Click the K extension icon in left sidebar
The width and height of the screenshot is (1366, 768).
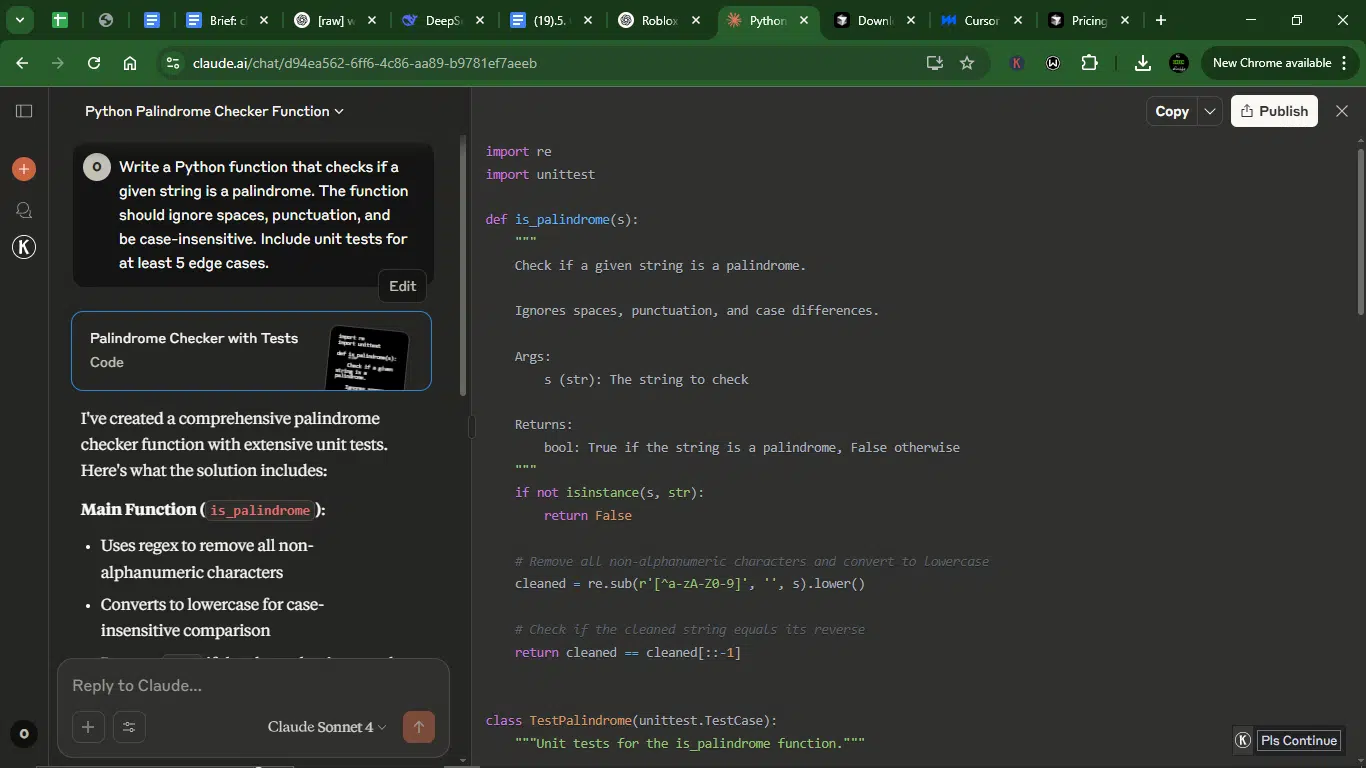click(x=24, y=247)
